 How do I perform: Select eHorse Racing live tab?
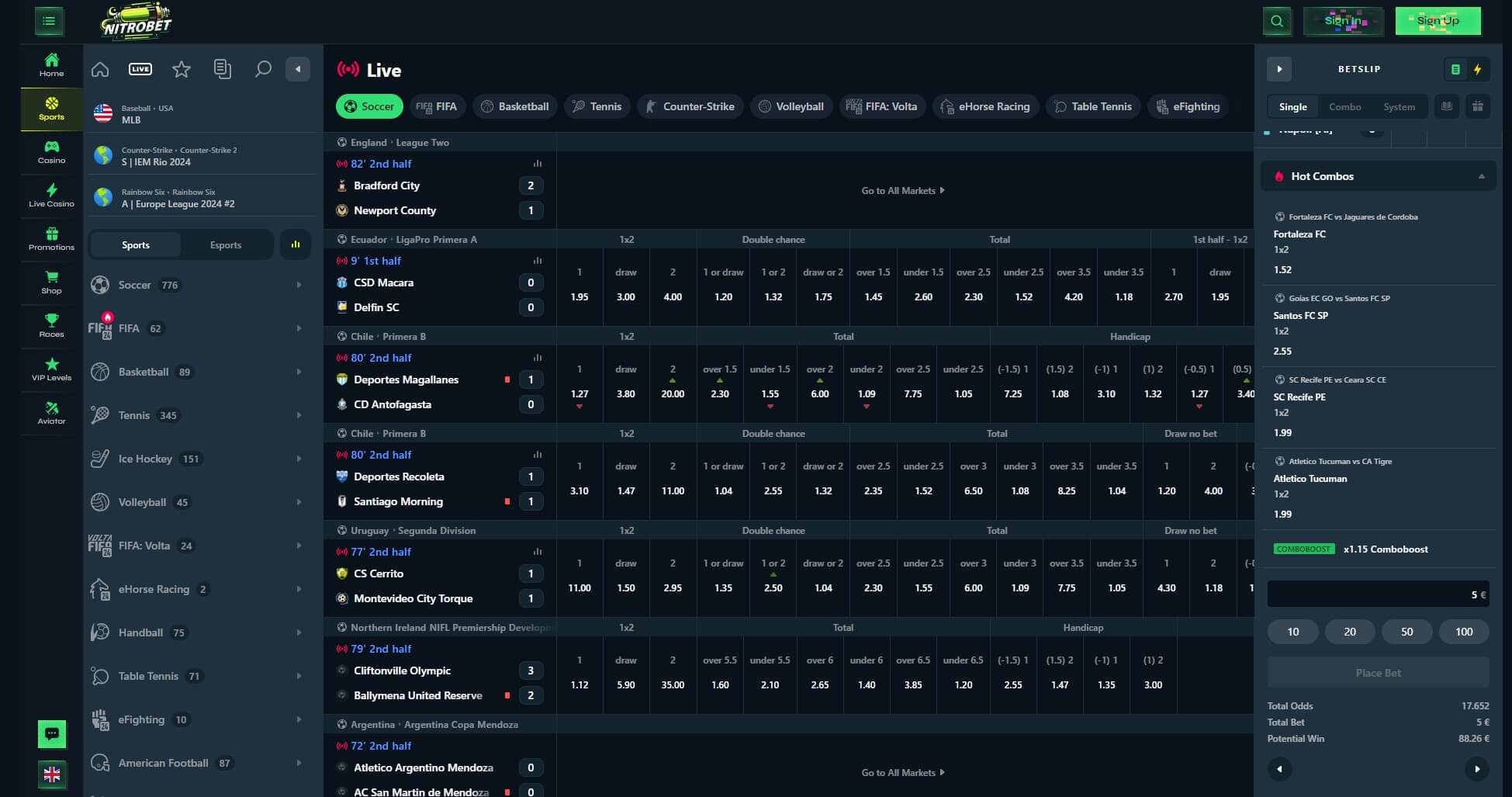tap(985, 106)
